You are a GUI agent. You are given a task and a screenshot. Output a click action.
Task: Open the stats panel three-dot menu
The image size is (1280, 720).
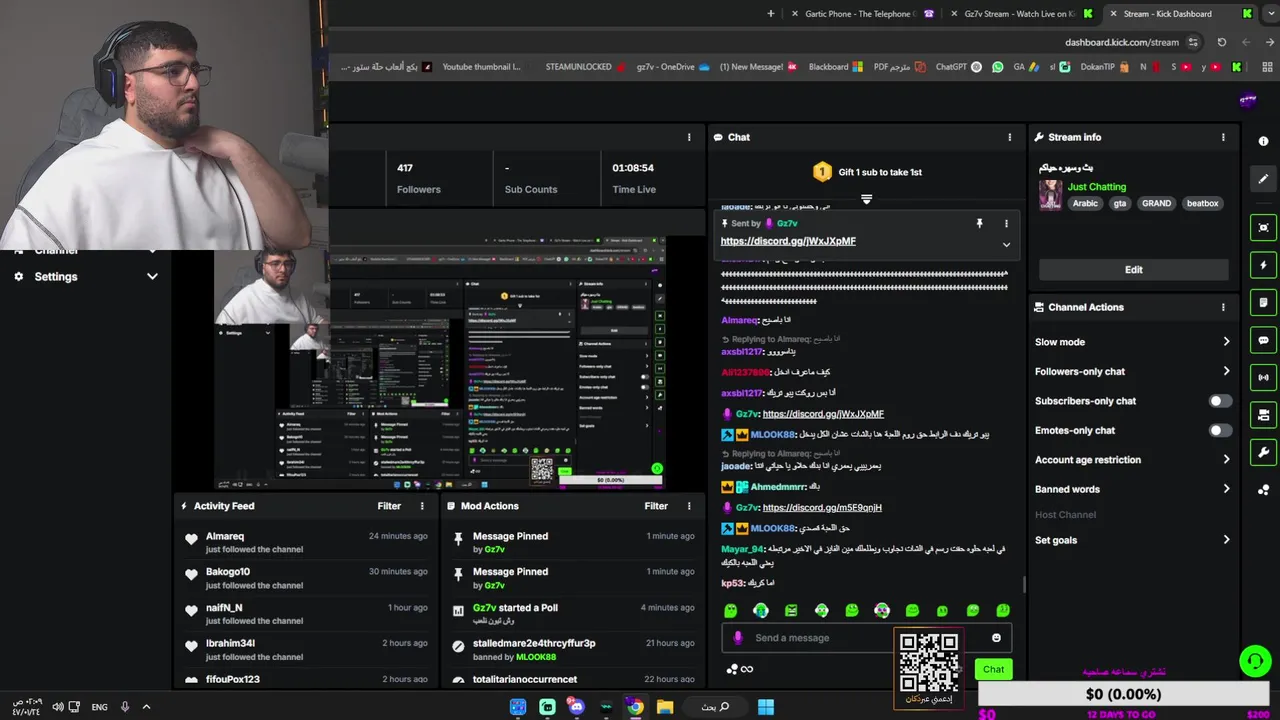688,137
